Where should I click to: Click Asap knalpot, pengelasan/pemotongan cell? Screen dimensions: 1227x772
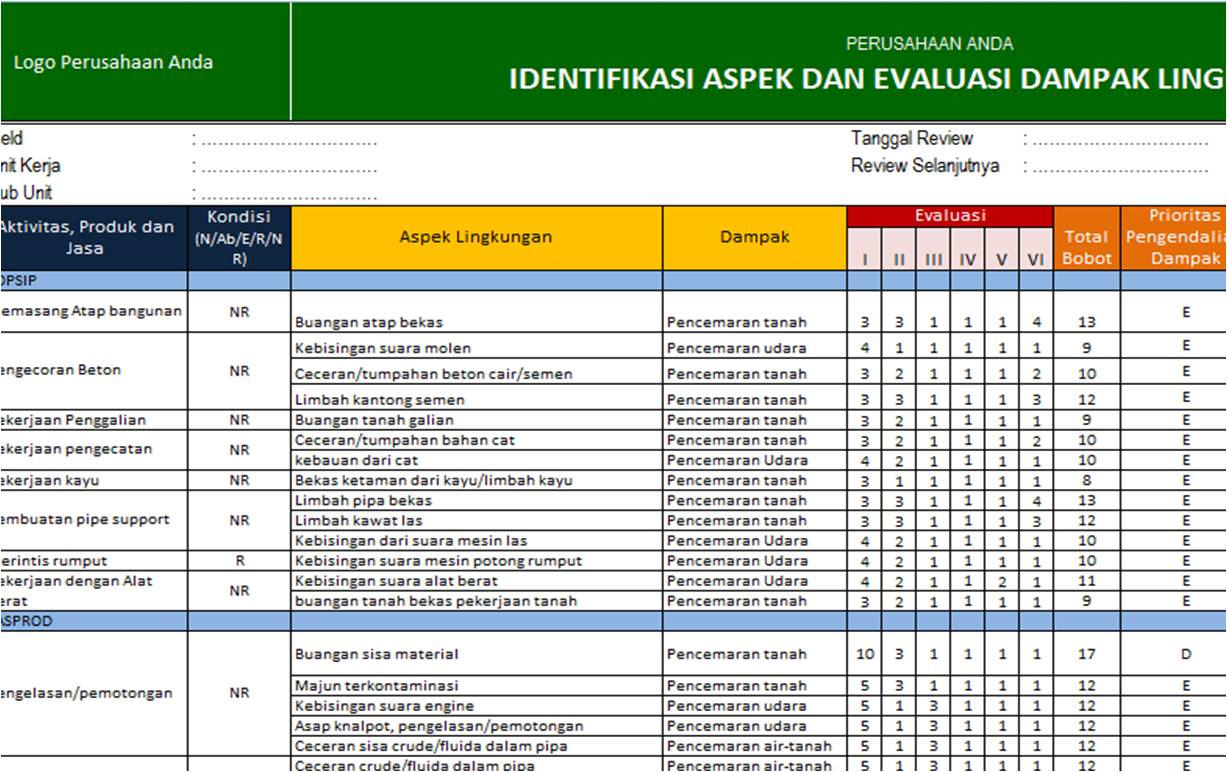(x=476, y=726)
